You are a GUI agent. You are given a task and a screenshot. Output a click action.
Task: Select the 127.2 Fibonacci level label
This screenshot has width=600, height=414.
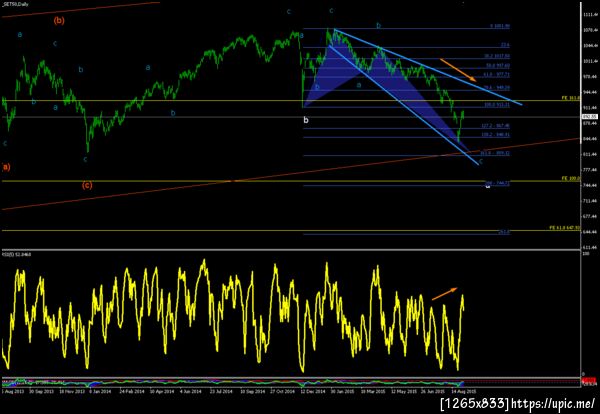(x=495, y=126)
